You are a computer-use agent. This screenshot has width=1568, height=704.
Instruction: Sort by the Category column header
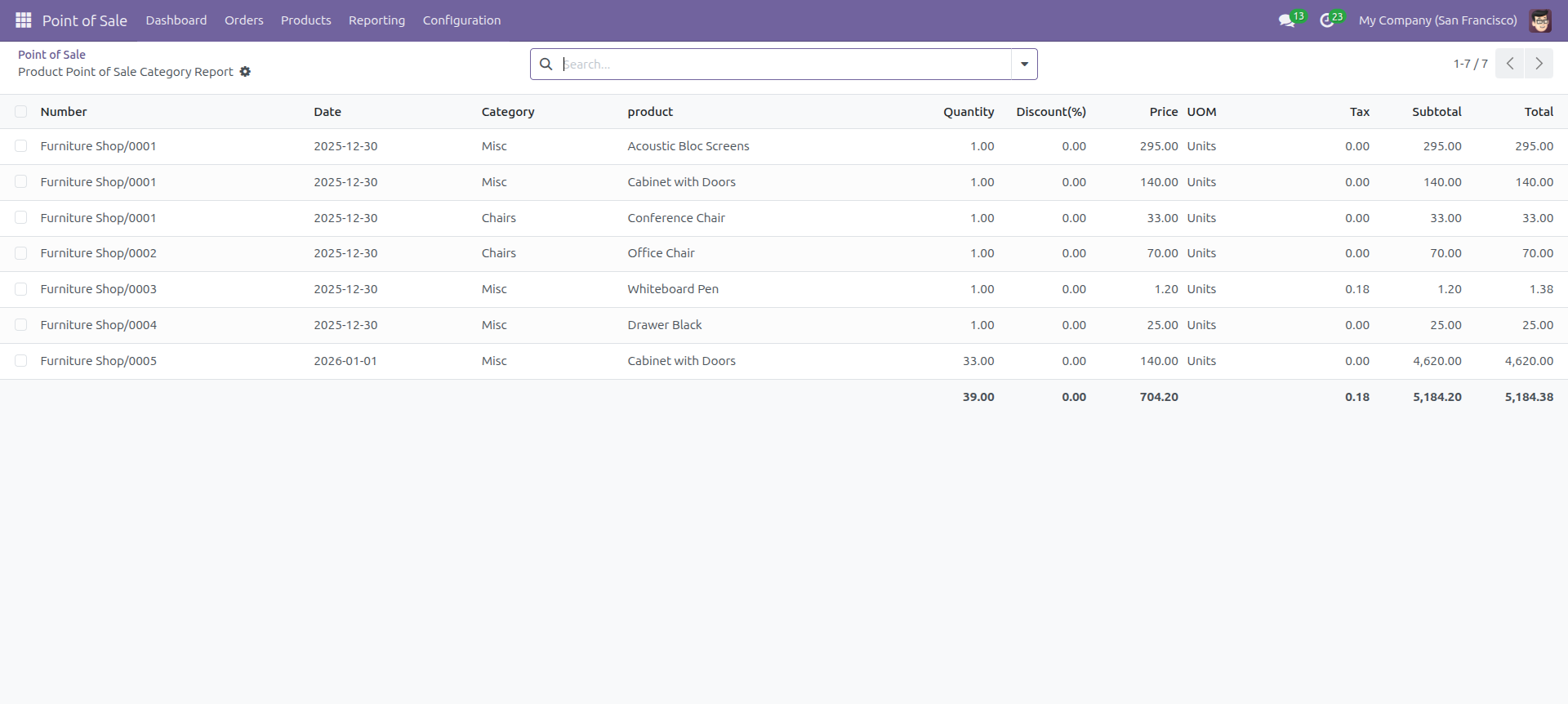(x=508, y=112)
